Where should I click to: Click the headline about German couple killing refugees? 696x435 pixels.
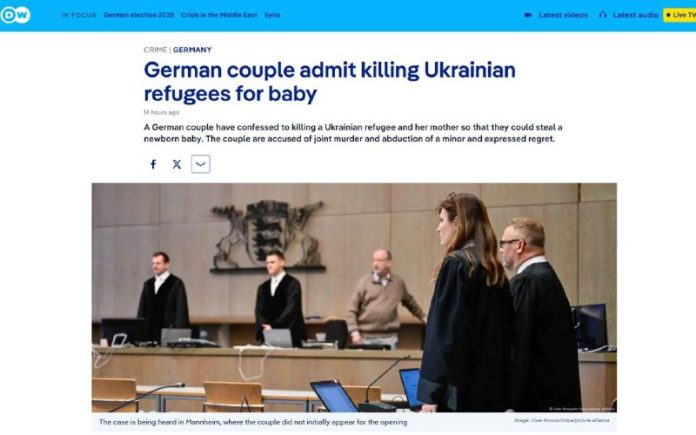[330, 82]
